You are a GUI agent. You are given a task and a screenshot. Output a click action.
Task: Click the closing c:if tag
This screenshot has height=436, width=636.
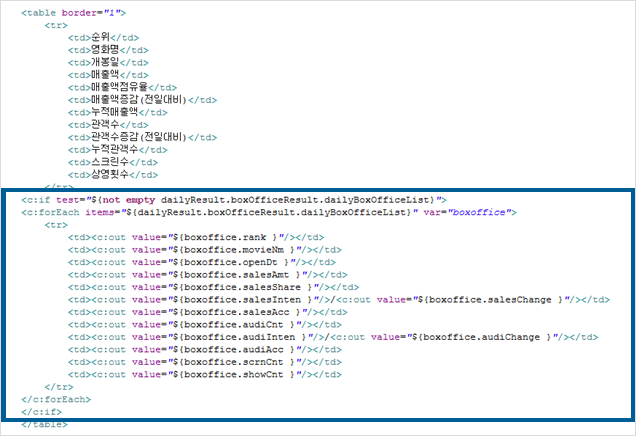point(41,412)
